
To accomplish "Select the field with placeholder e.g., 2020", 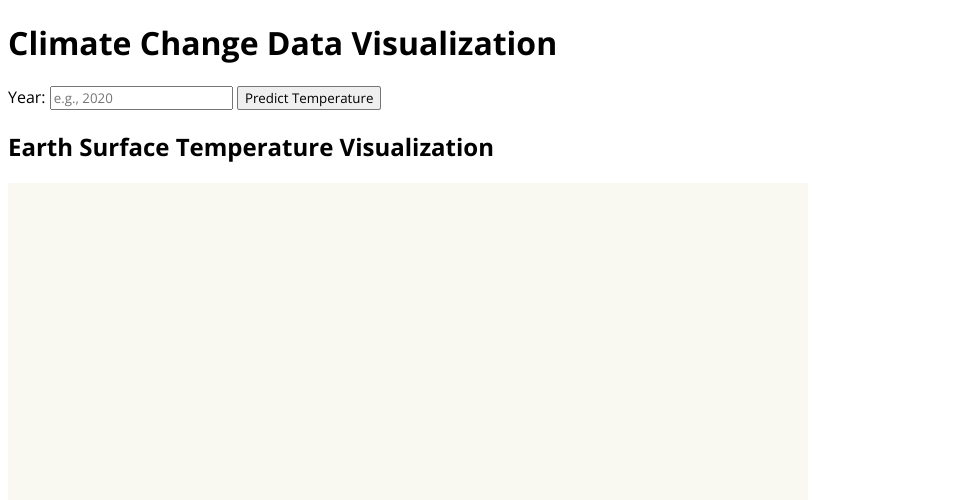I will 141,98.
